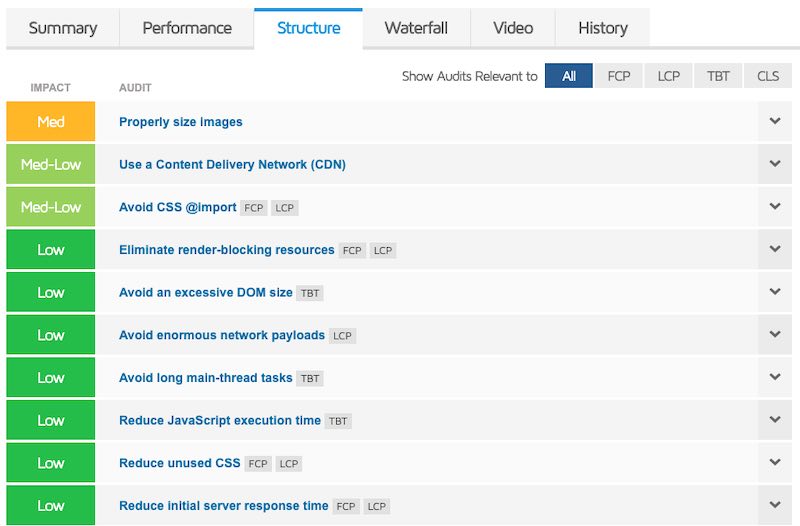800x526 pixels.
Task: Expand the Use a CDN audit chevron
Action: pyautogui.click(x=774, y=164)
